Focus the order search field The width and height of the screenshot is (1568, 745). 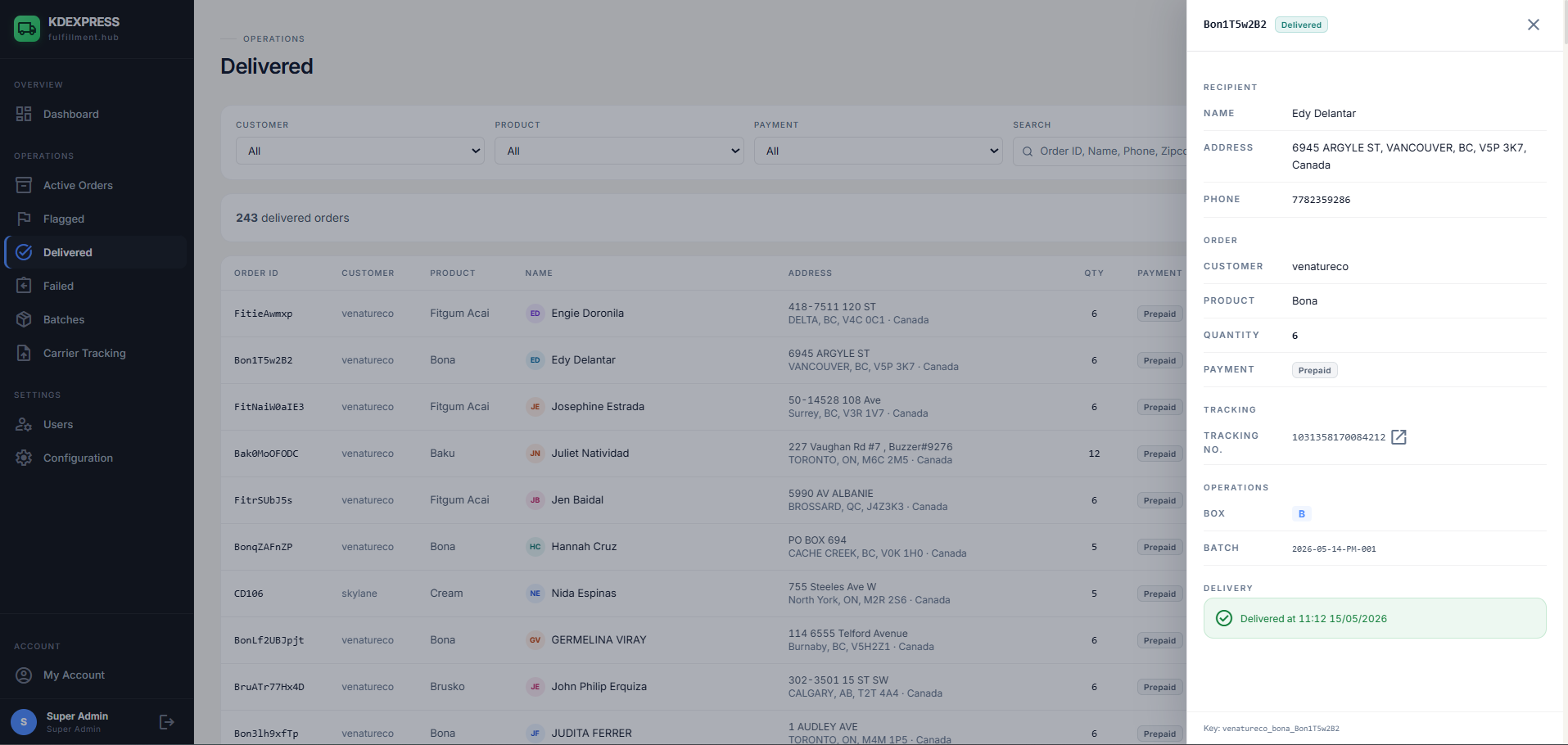(x=1100, y=151)
